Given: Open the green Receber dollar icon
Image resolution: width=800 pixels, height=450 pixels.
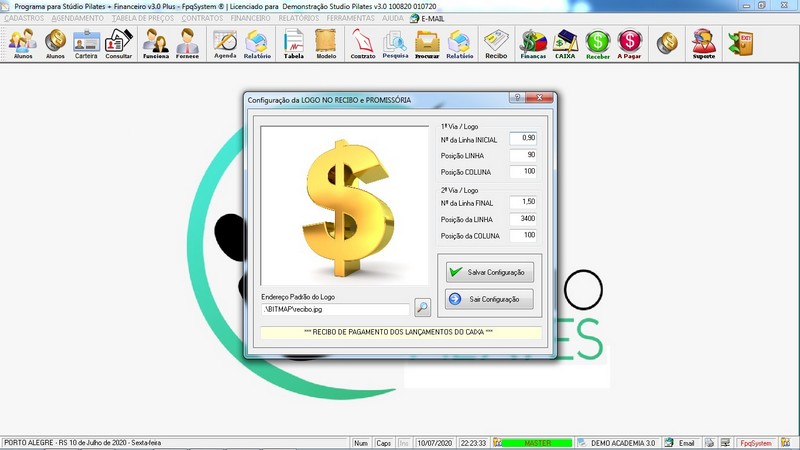Looking at the screenshot, I should click(x=598, y=44).
